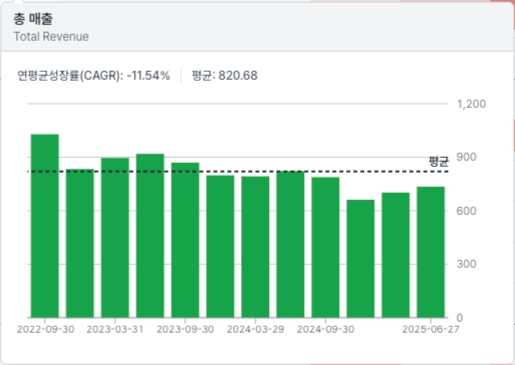Click the average value '평균: 820.68'
The height and width of the screenshot is (365, 515).
coord(225,76)
